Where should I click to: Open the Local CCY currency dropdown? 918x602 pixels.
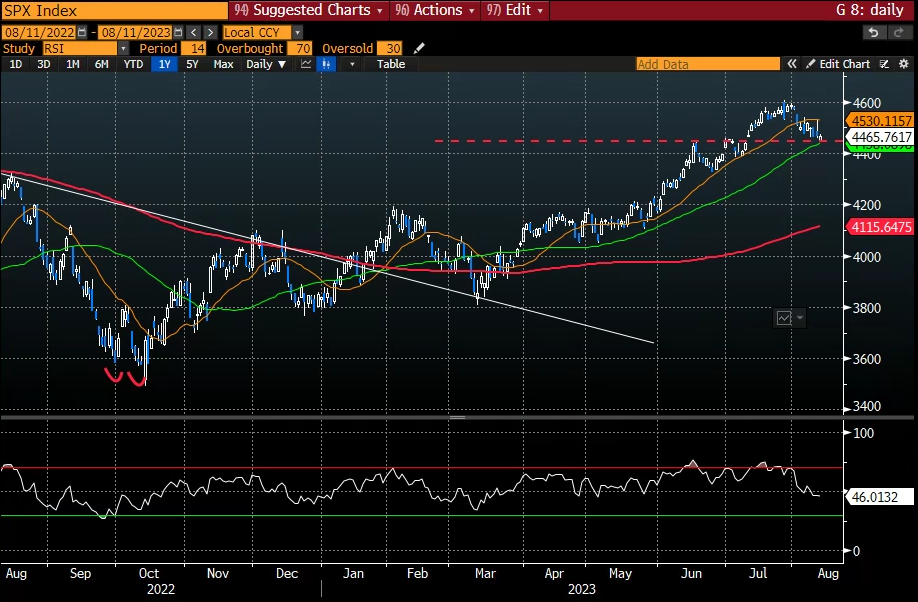297,32
